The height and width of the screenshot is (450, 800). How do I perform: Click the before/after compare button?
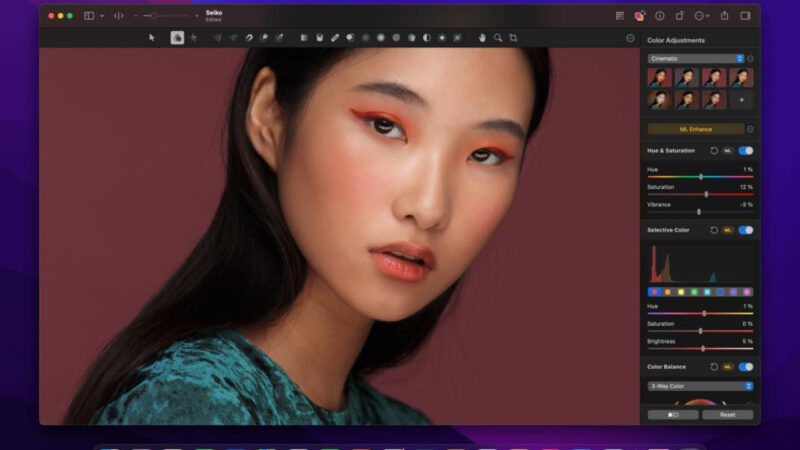(x=673, y=415)
